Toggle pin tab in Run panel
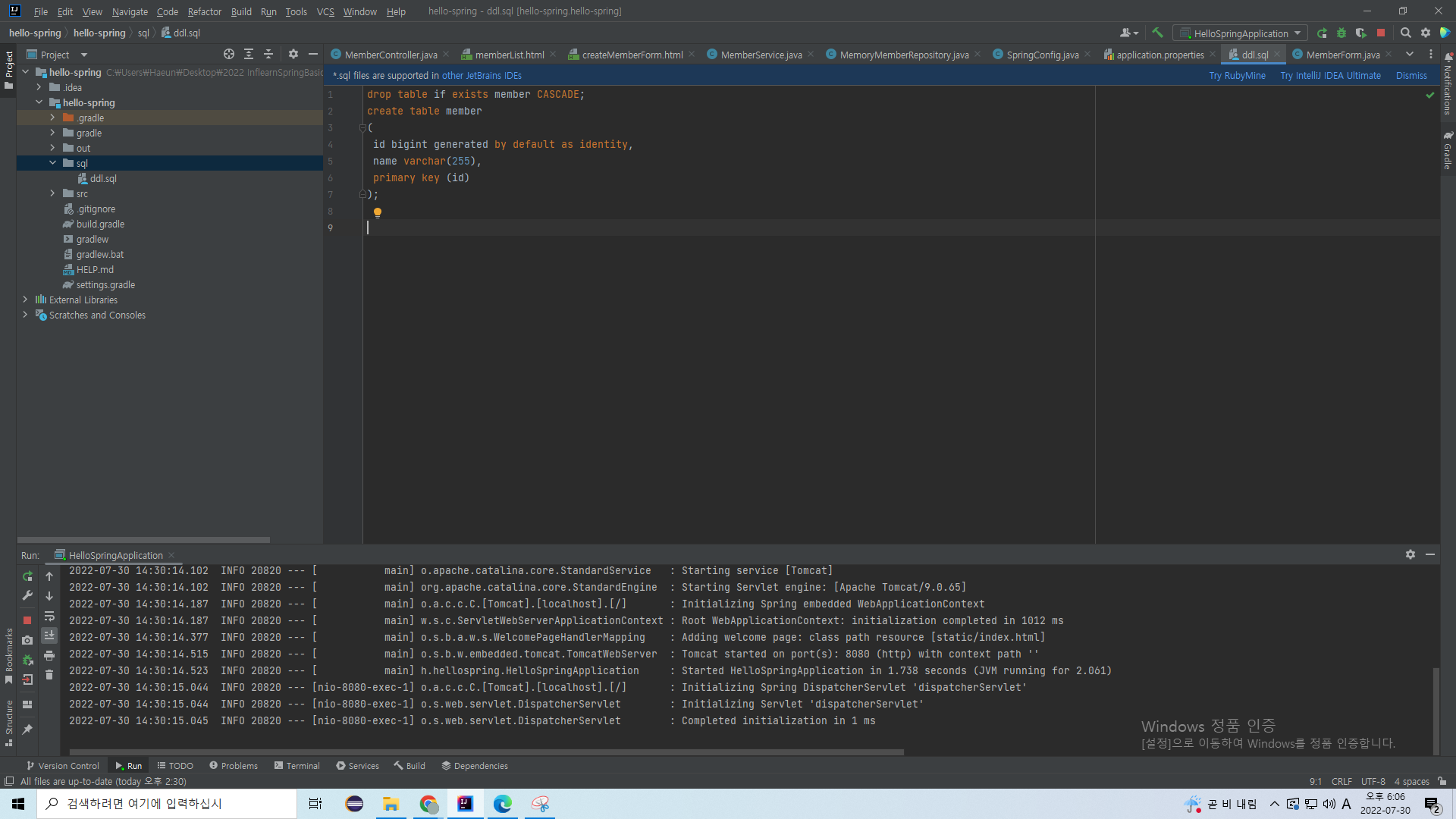Viewport: 1456px width, 819px height. coord(27,729)
